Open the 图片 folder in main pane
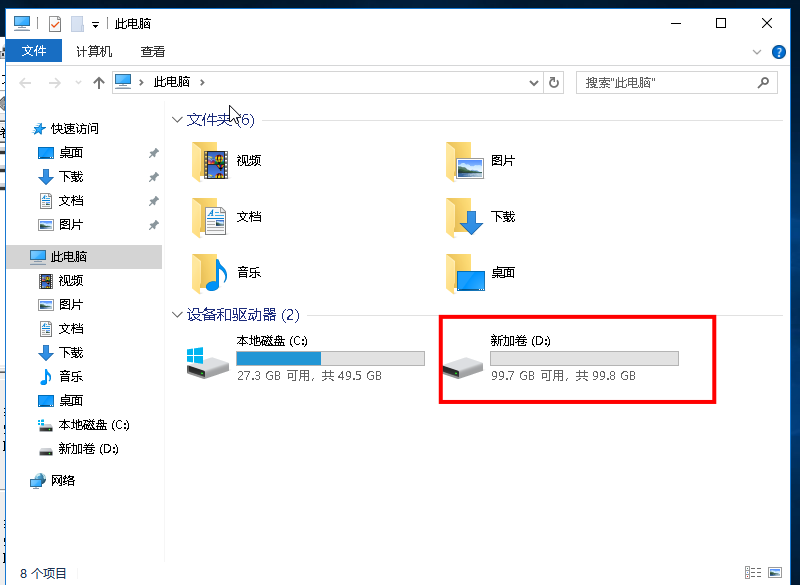Image resolution: width=800 pixels, height=585 pixels. (x=484, y=160)
